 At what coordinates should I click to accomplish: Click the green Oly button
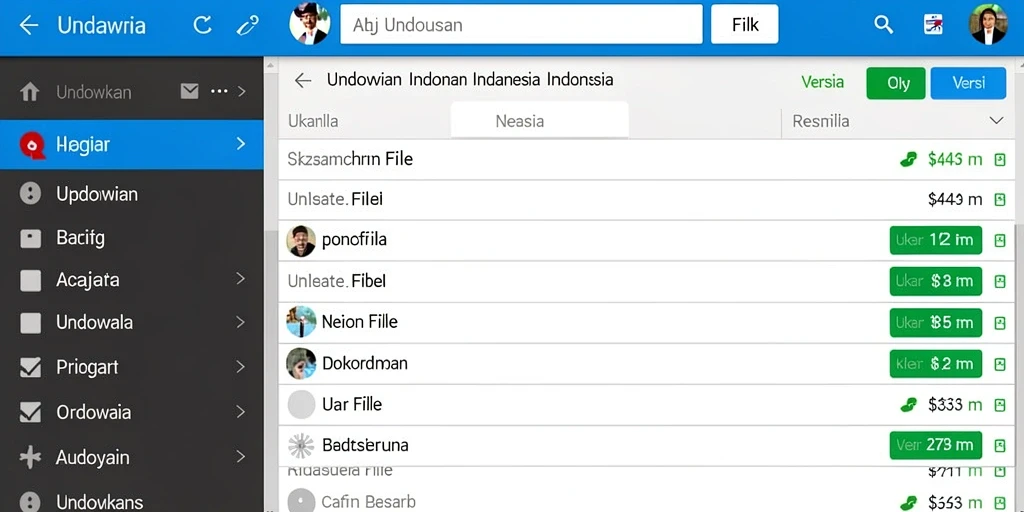click(896, 84)
